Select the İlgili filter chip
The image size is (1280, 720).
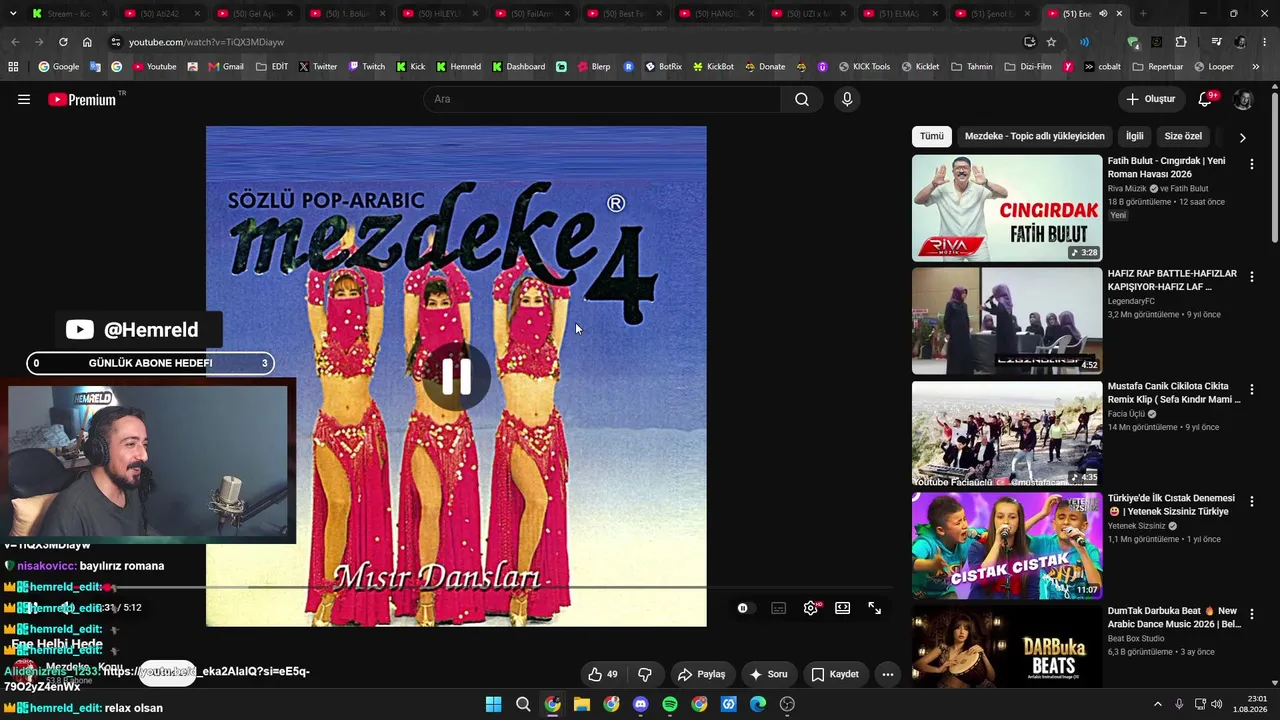pyautogui.click(x=1135, y=136)
